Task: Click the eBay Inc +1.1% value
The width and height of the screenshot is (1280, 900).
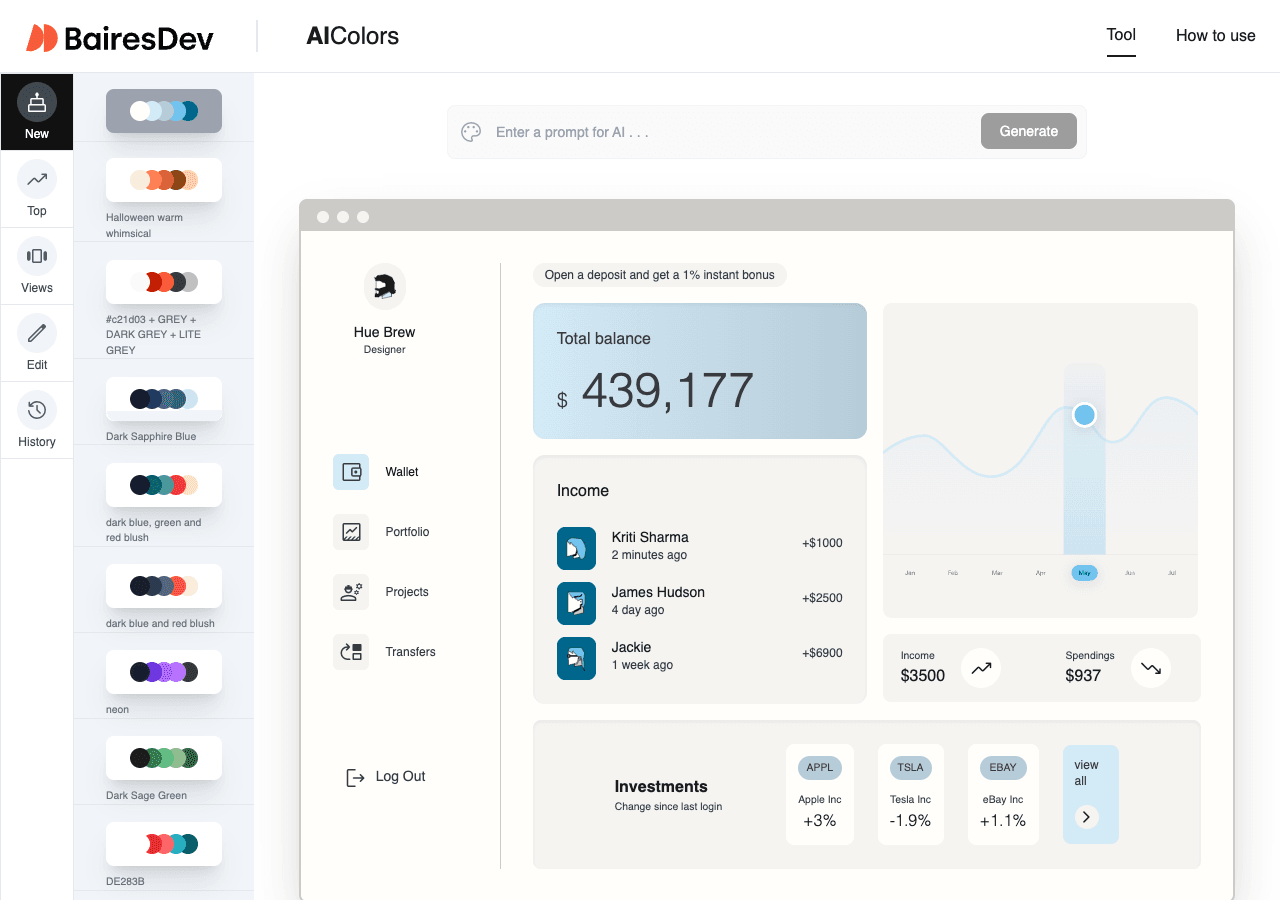Action: 1003,821
